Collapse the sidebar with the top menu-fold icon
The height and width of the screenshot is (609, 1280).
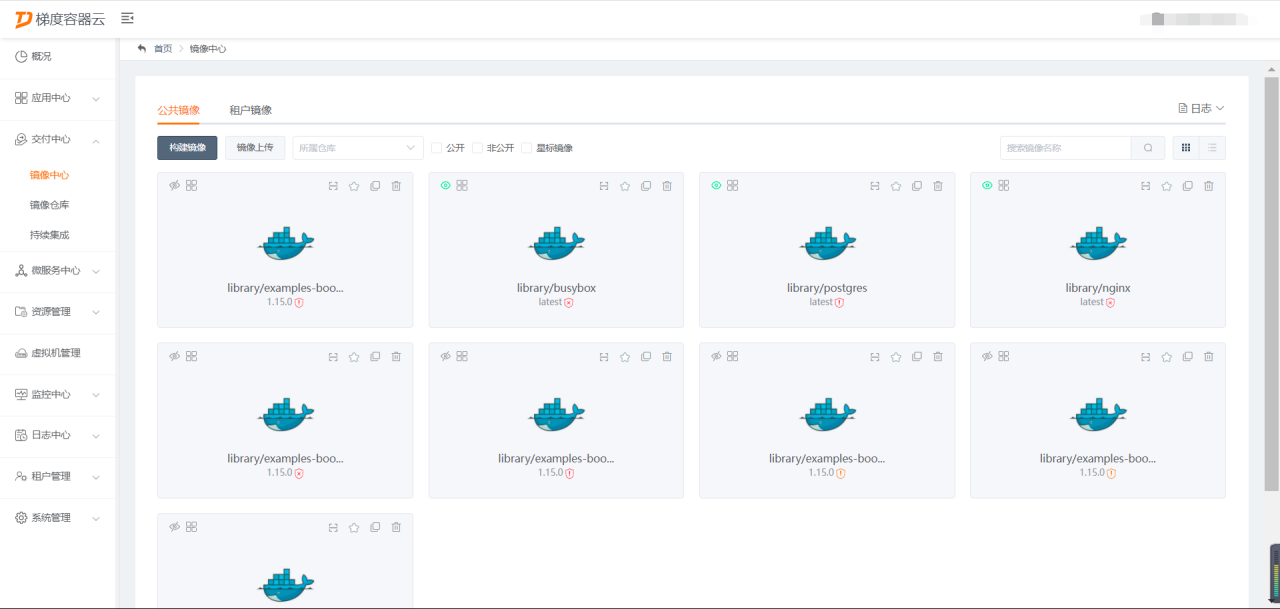pyautogui.click(x=127, y=18)
